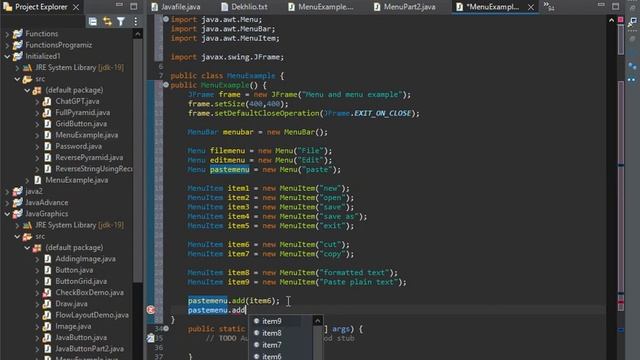Open Draw.java file
Image resolution: width=640 pixels, height=360 pixels.
(x=71, y=304)
